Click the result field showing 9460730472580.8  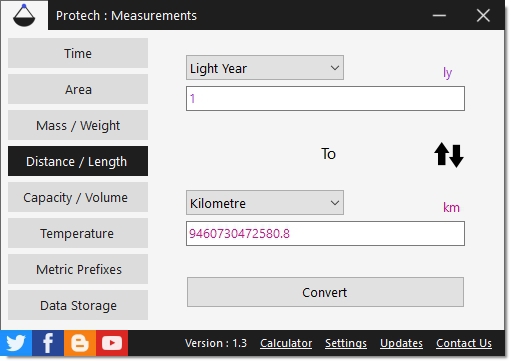[x=325, y=233]
